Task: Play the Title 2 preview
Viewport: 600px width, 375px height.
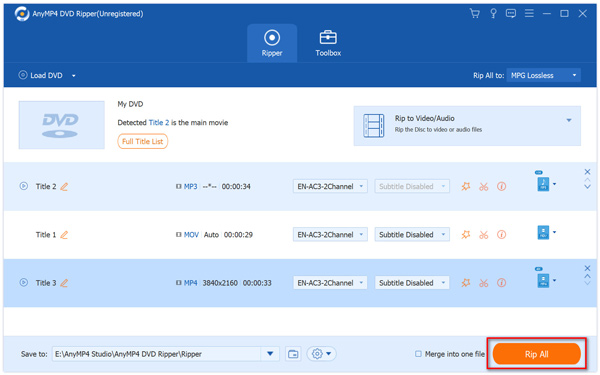Action: 24,186
